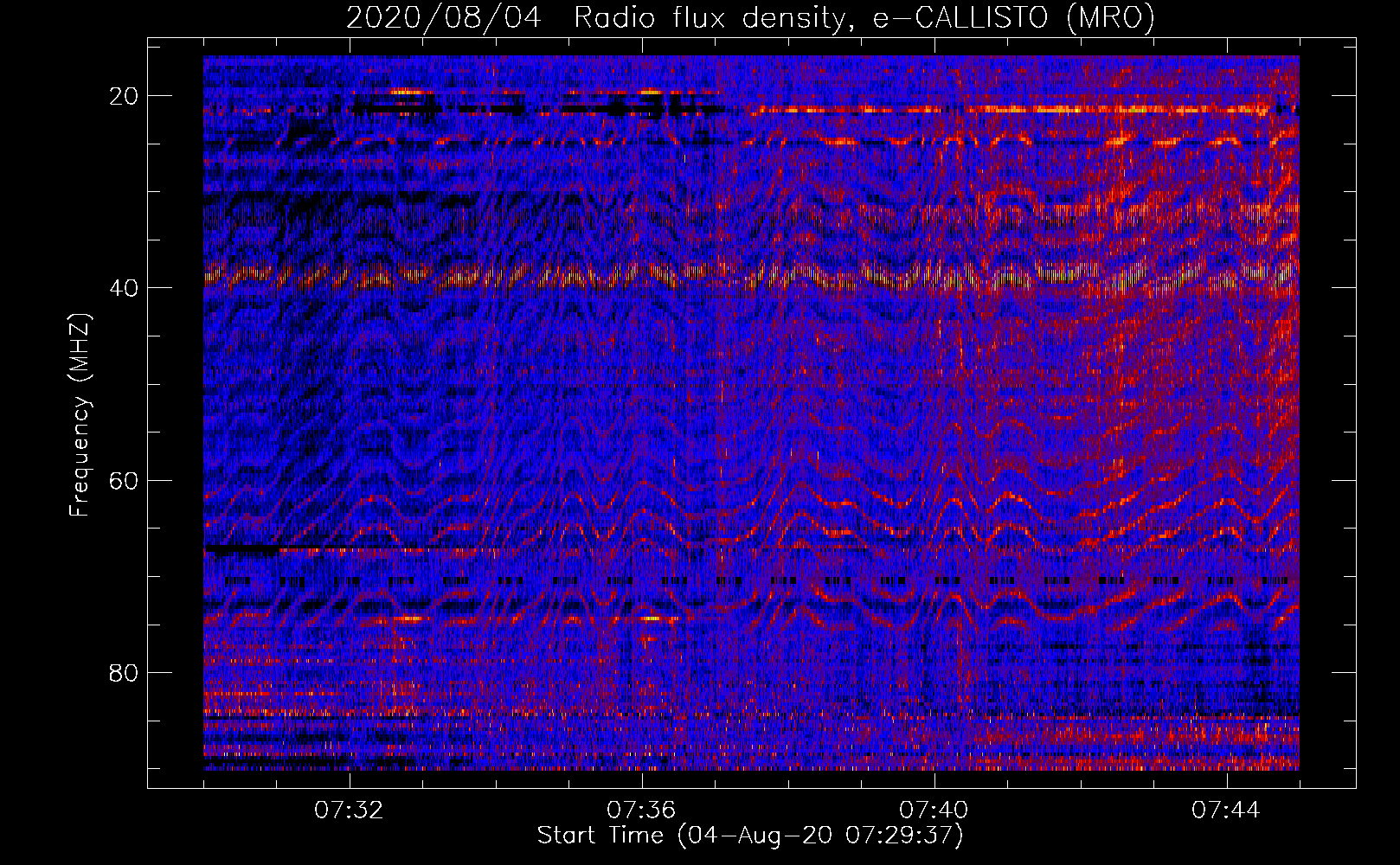The width and height of the screenshot is (1400, 865).
Task: Click the plot title "2020/08/04 Radio flux density, e-CALLISTO (MRO)"
Action: [750, 18]
